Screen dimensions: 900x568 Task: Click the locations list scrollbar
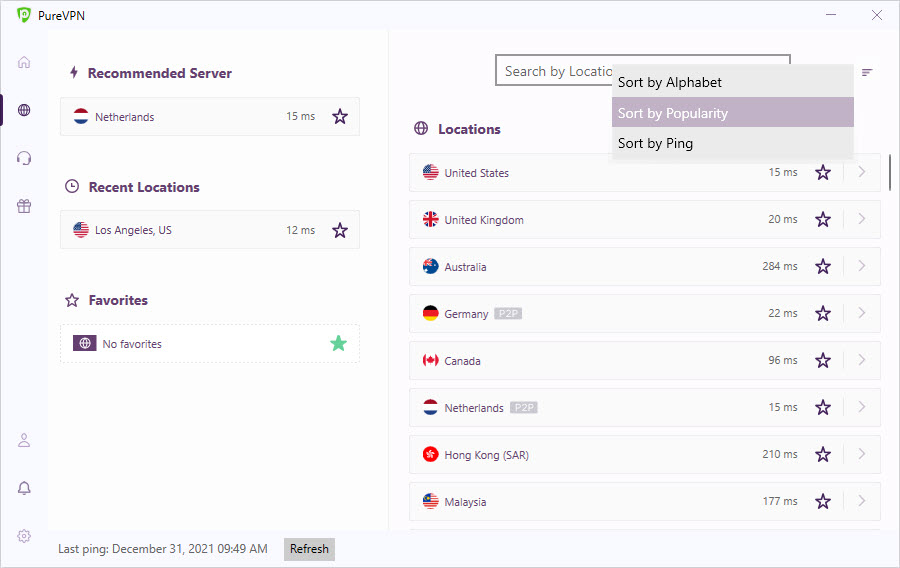click(890, 172)
